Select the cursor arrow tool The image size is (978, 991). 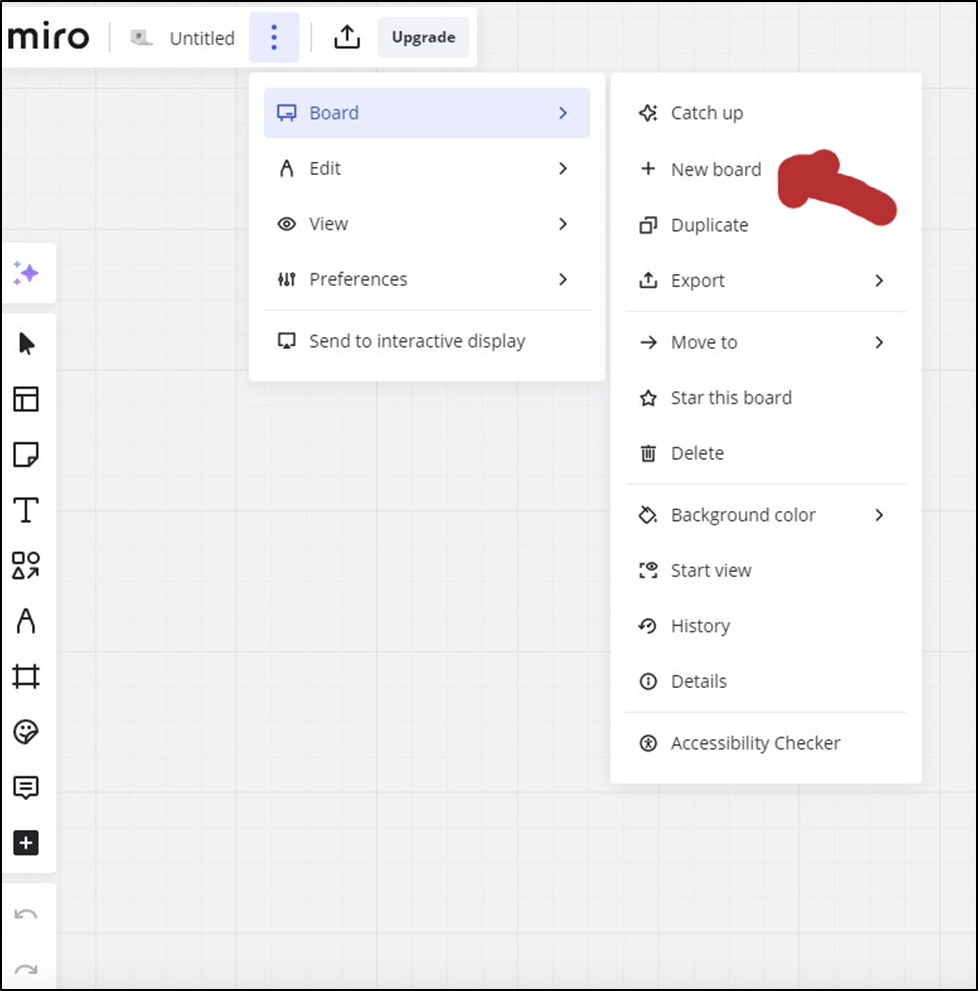click(x=26, y=344)
